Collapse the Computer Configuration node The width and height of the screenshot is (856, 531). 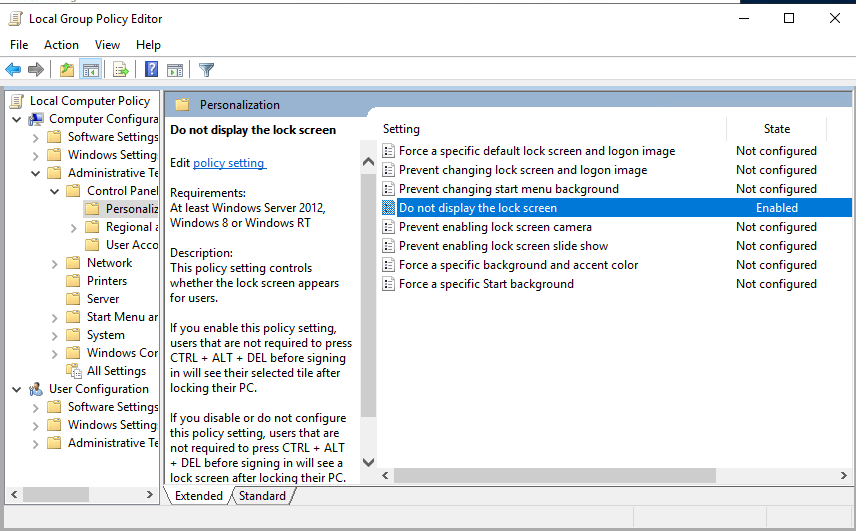point(17,119)
